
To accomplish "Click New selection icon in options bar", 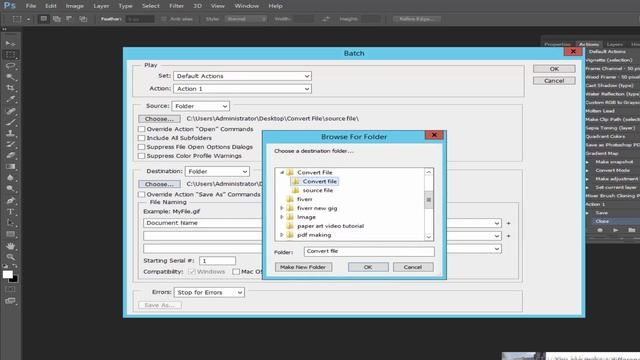I will pyautogui.click(x=43, y=19).
